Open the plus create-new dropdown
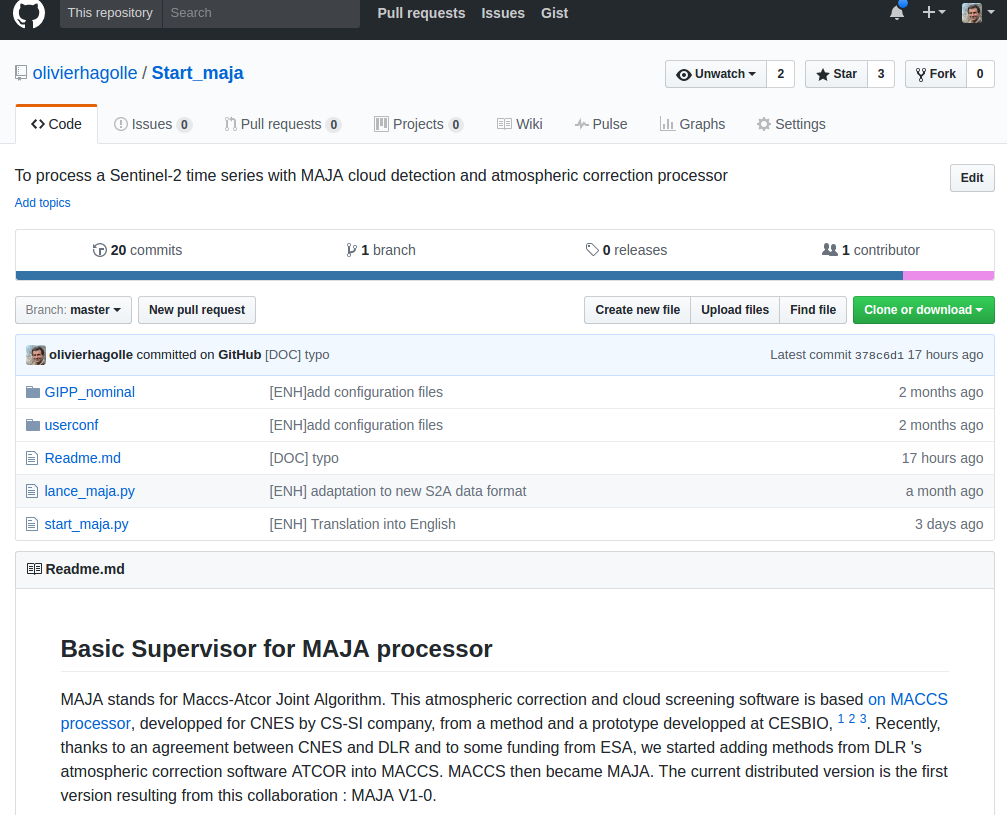The width and height of the screenshot is (1007, 815). coord(934,12)
